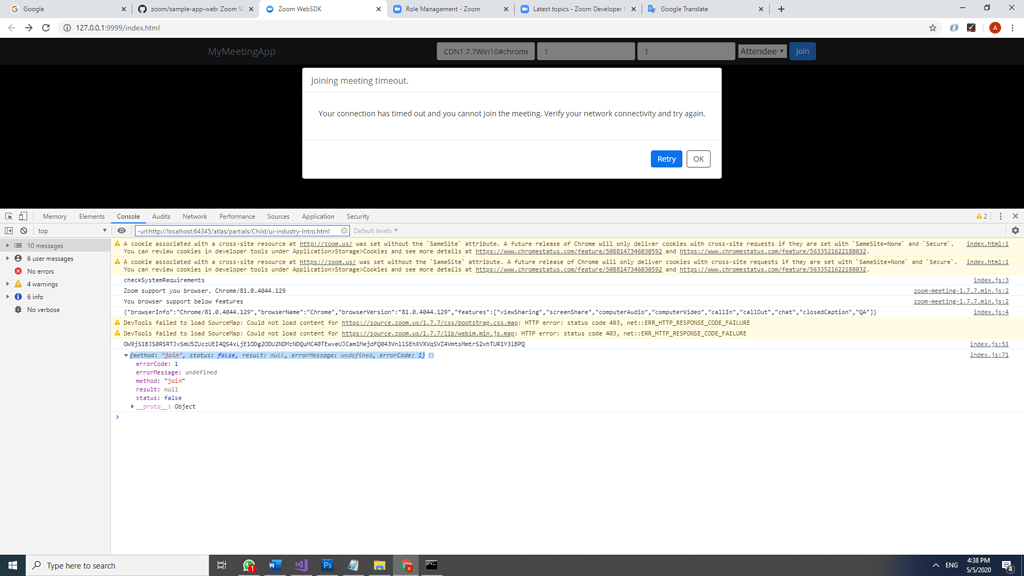
Task: Launch Word from the Windows taskbar
Action: (274, 564)
